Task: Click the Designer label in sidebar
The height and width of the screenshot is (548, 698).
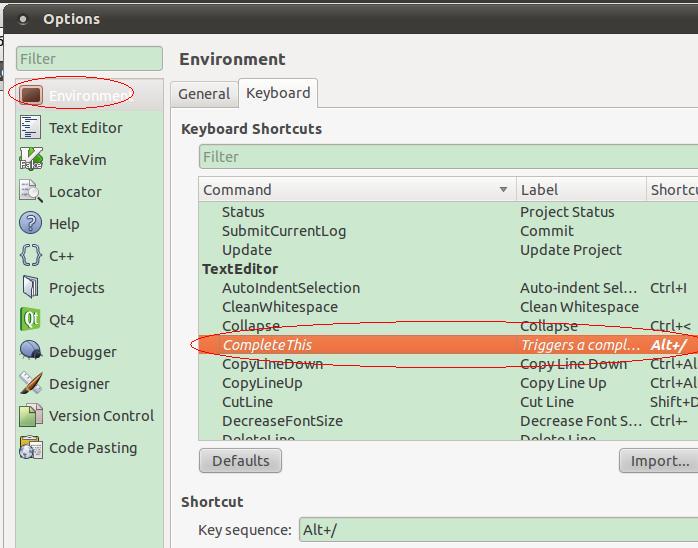Action: [79, 384]
